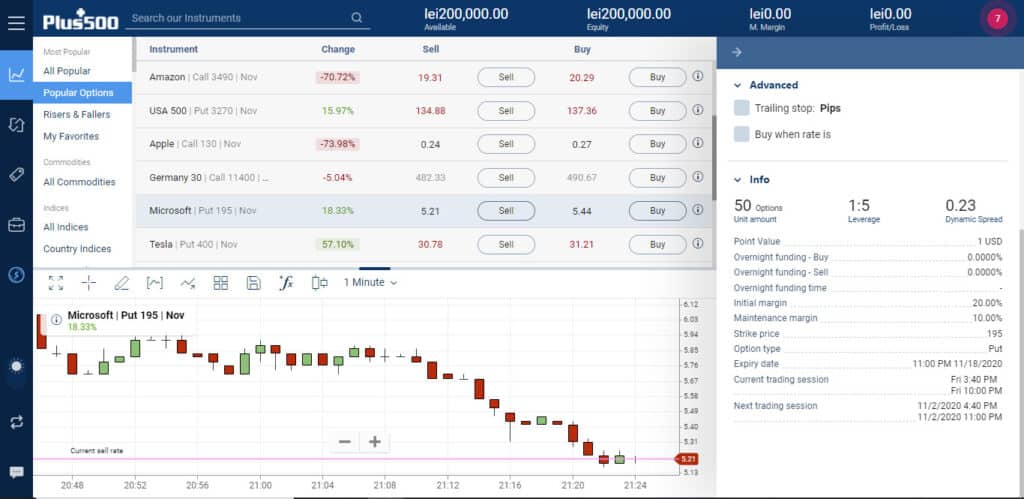Viewport: 1024px width, 499px height.
Task: Open the fx indicators tool
Action: pos(285,283)
